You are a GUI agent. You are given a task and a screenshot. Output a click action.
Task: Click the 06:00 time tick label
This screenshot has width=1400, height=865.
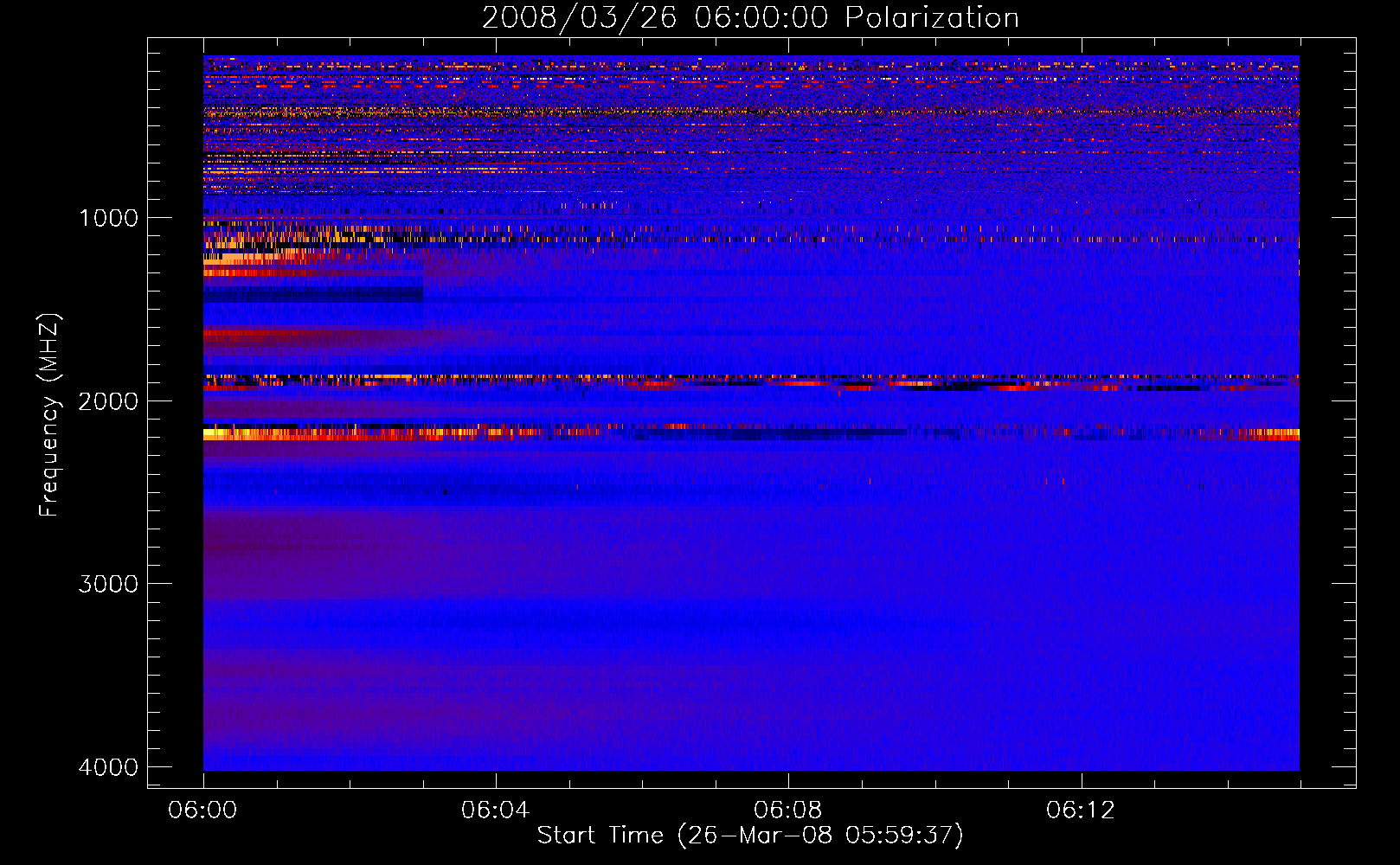click(202, 810)
